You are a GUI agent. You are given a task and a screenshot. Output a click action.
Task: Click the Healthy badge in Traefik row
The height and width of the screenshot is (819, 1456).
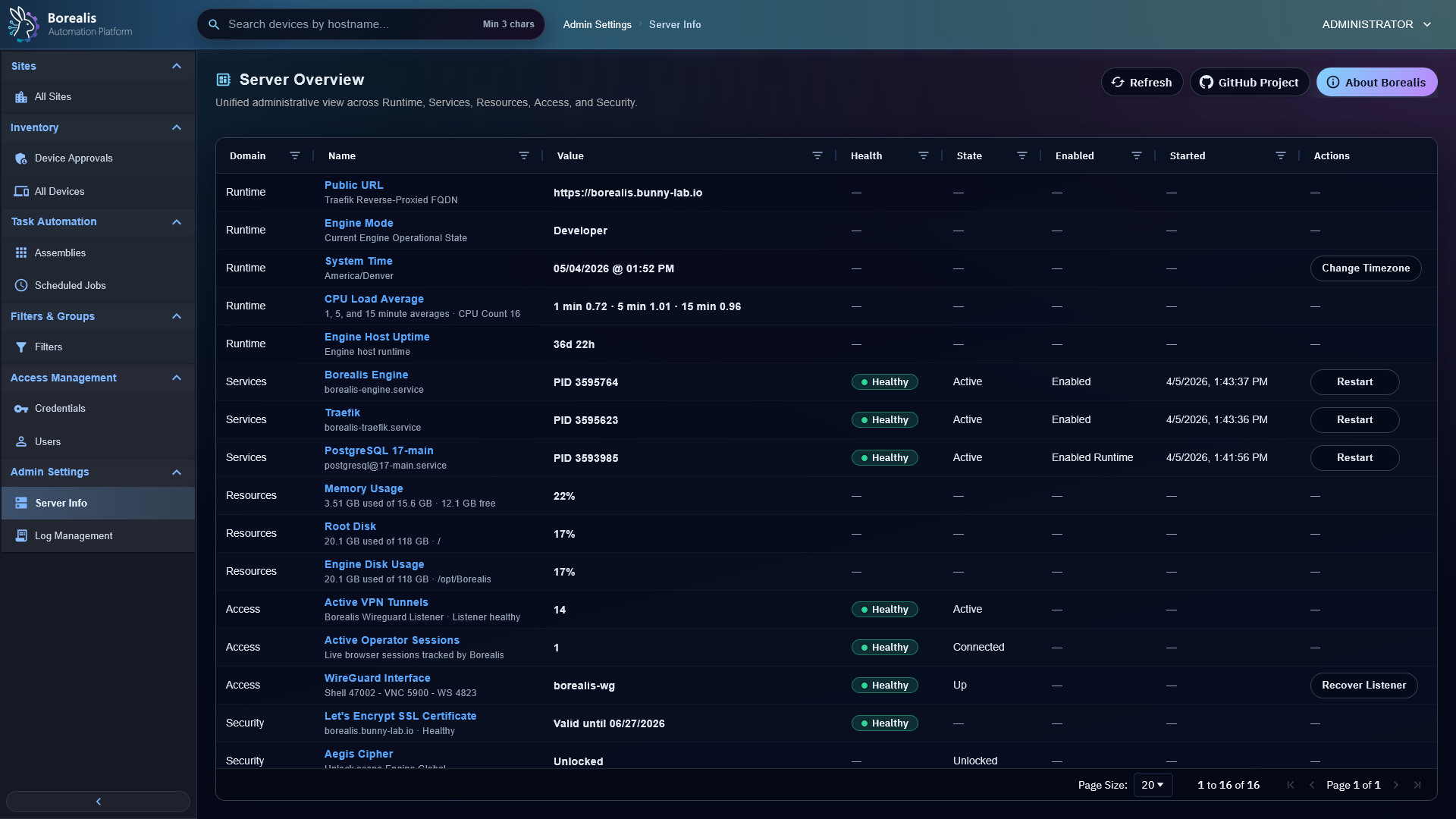point(884,420)
